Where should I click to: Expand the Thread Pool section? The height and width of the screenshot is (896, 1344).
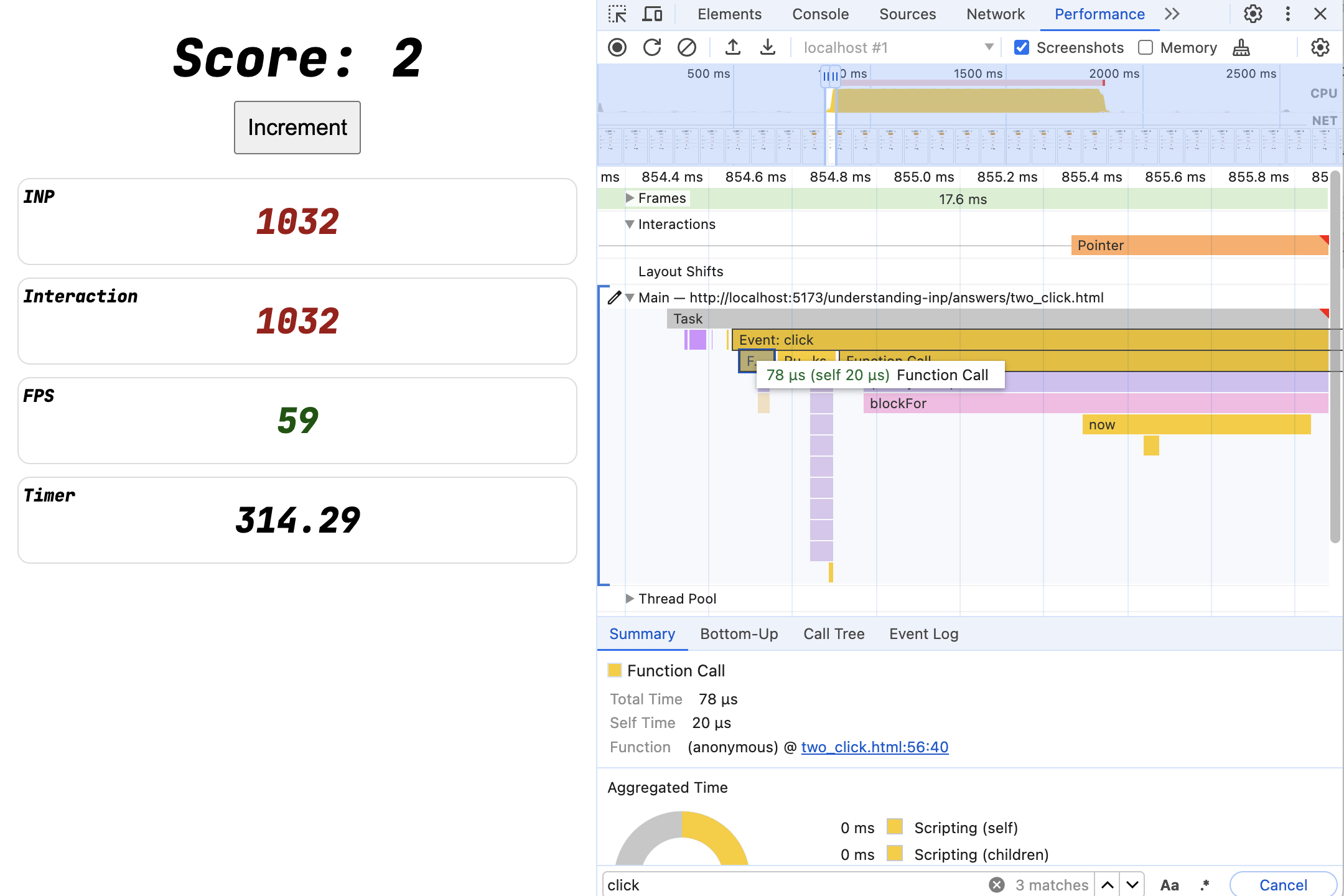click(x=630, y=598)
